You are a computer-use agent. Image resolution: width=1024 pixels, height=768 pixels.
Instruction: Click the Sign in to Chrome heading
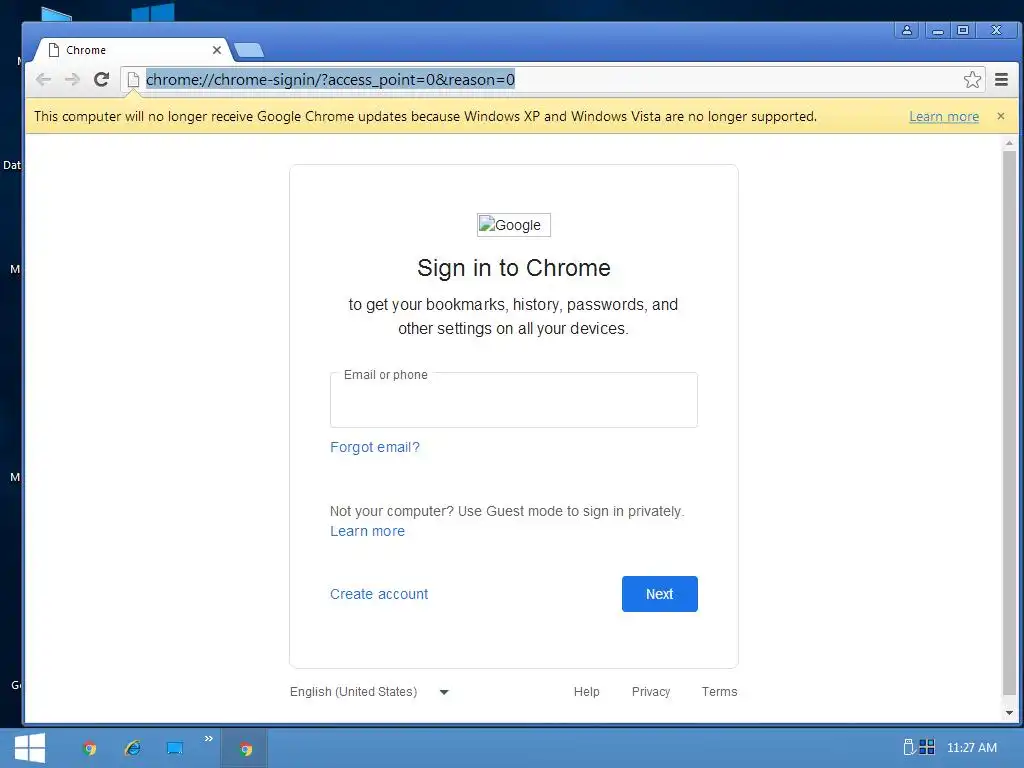(514, 268)
